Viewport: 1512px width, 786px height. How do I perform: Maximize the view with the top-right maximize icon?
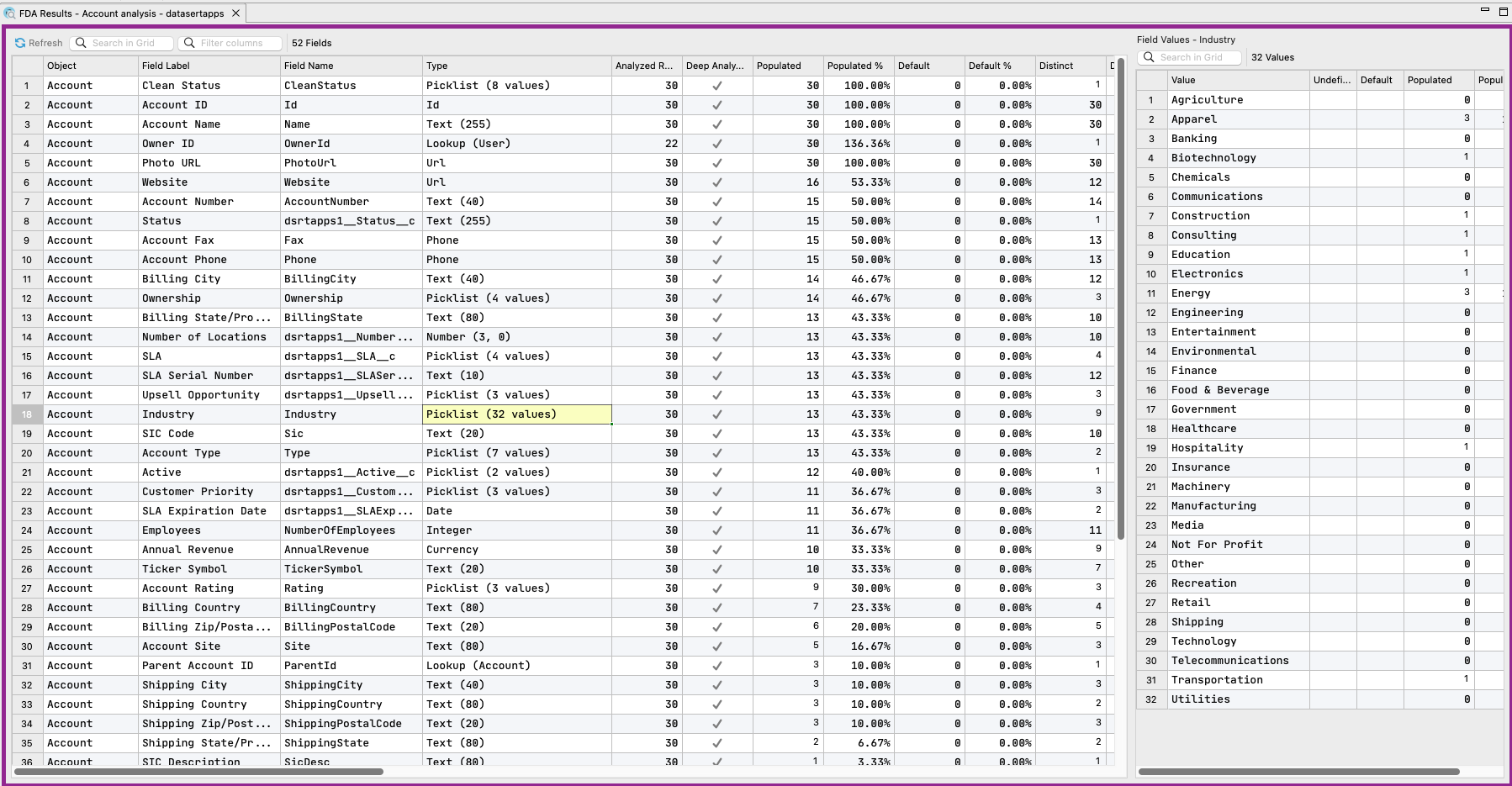click(1503, 11)
